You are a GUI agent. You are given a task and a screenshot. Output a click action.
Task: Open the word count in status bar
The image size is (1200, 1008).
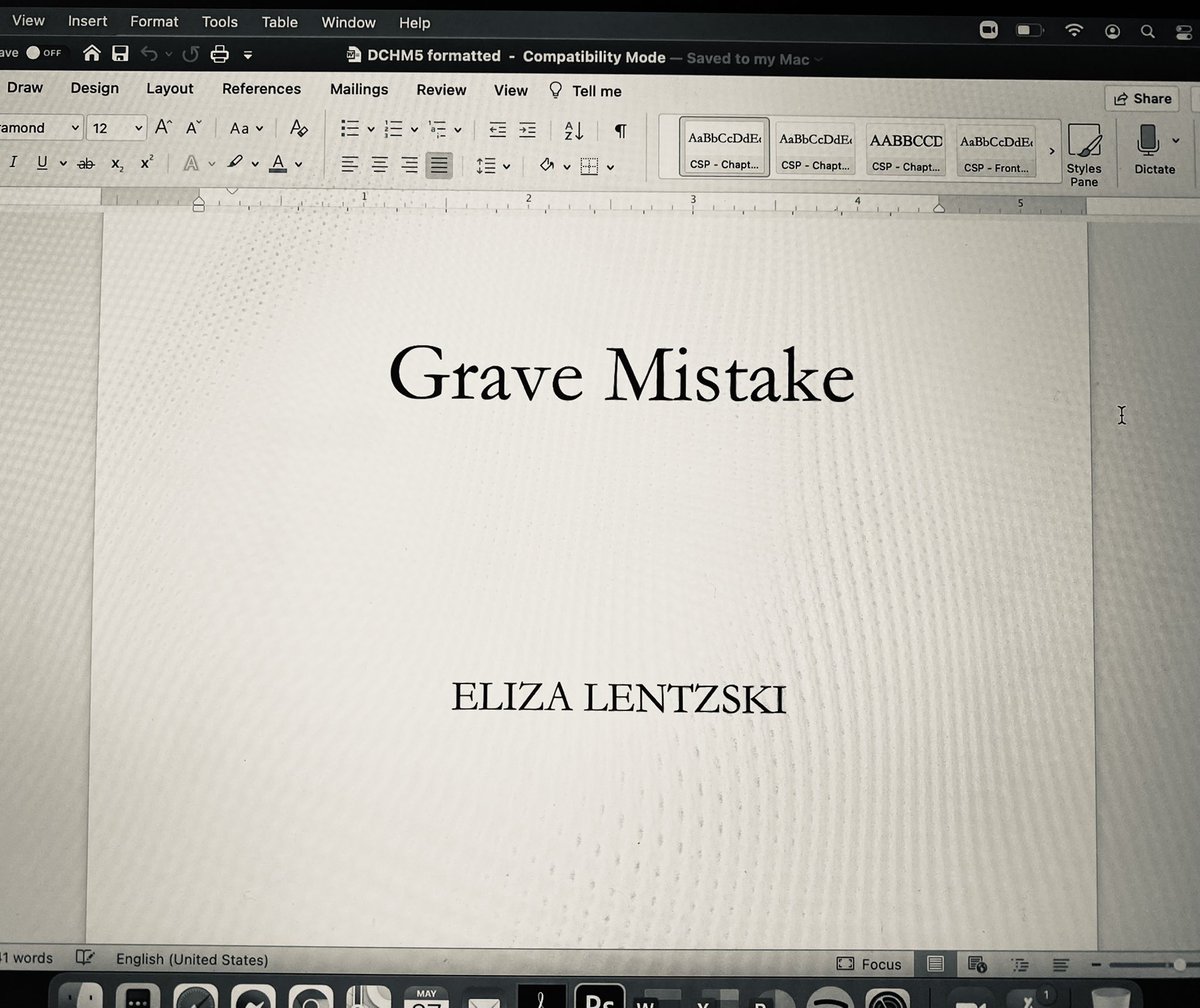27,958
